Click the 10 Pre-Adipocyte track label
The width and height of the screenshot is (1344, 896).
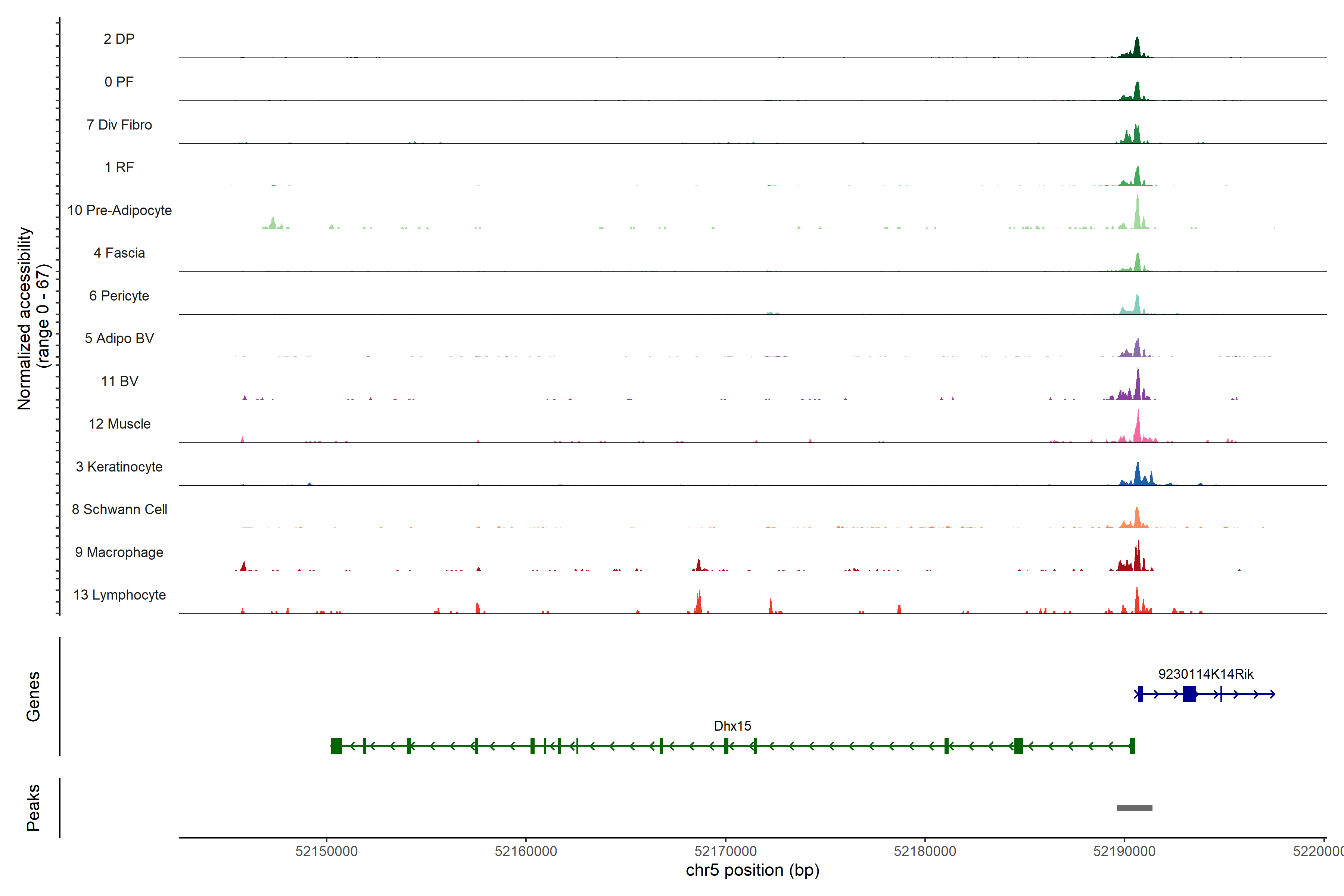click(x=119, y=210)
